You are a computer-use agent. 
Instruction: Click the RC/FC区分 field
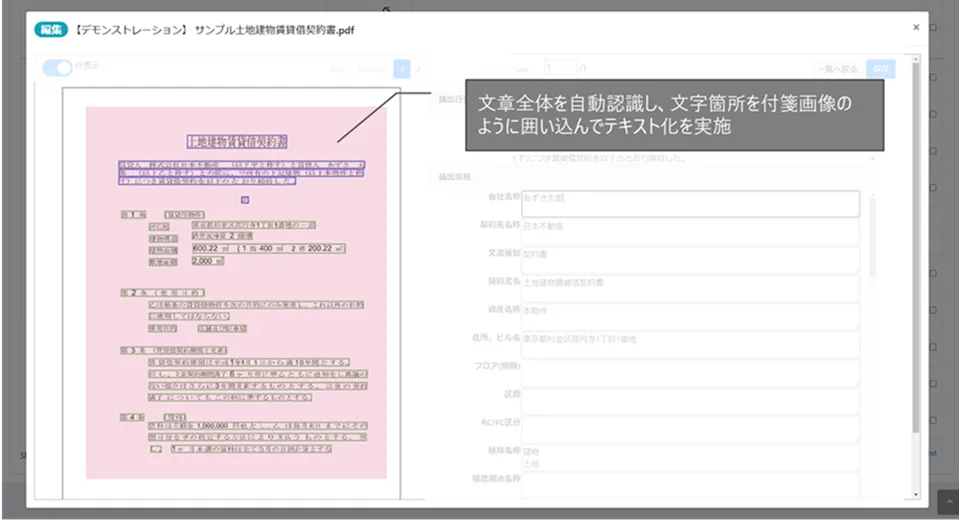[691, 430]
